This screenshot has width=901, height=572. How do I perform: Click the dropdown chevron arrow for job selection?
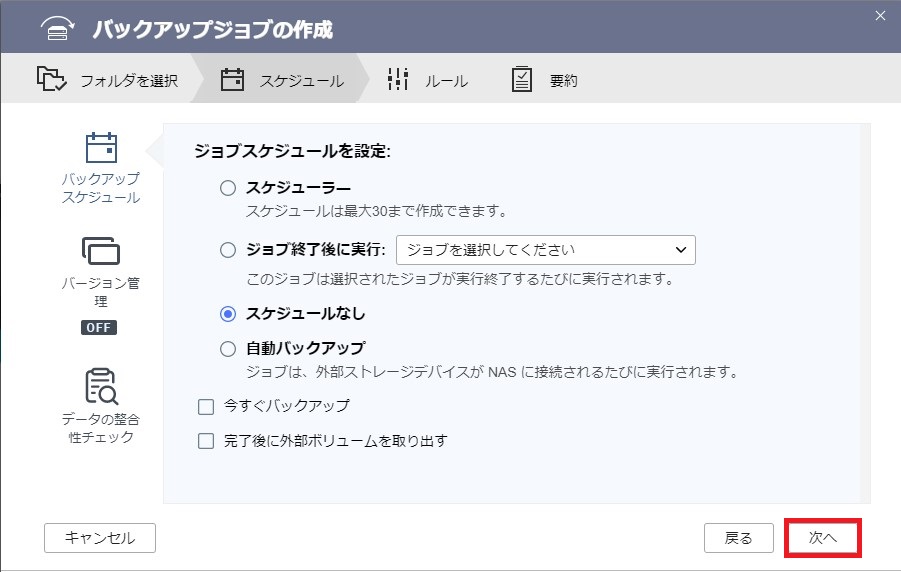coord(681,250)
